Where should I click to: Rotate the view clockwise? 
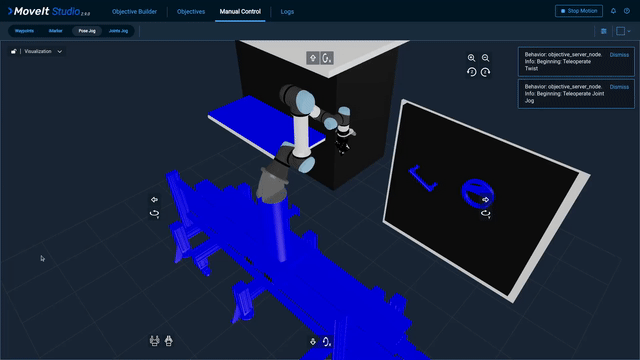click(x=485, y=72)
